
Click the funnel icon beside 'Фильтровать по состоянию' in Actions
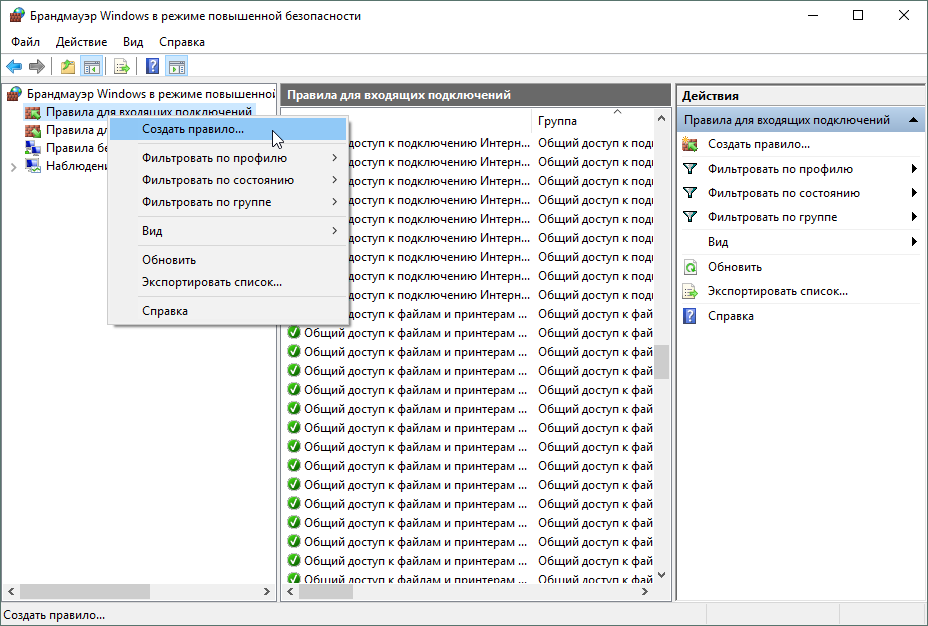pyautogui.click(x=690, y=193)
